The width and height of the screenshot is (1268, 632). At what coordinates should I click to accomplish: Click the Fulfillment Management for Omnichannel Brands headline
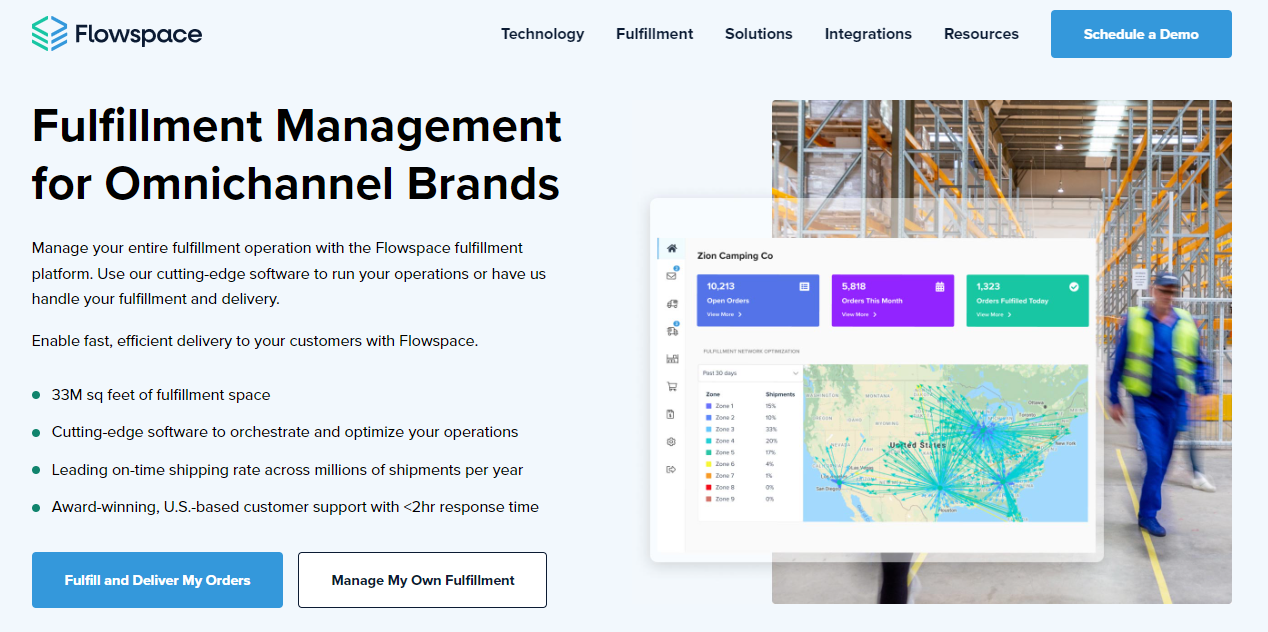click(297, 155)
